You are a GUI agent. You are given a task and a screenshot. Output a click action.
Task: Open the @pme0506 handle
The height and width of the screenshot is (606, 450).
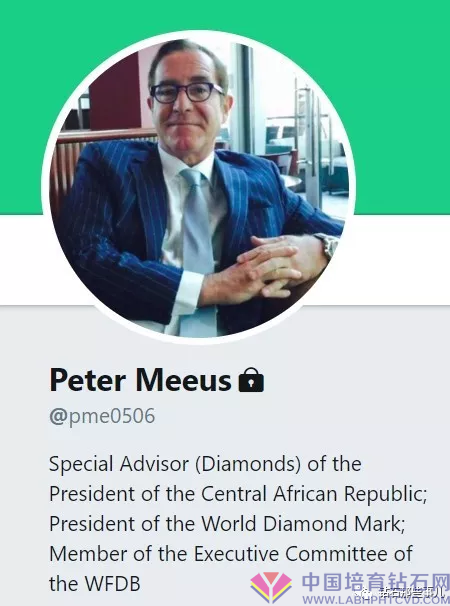click(x=102, y=416)
